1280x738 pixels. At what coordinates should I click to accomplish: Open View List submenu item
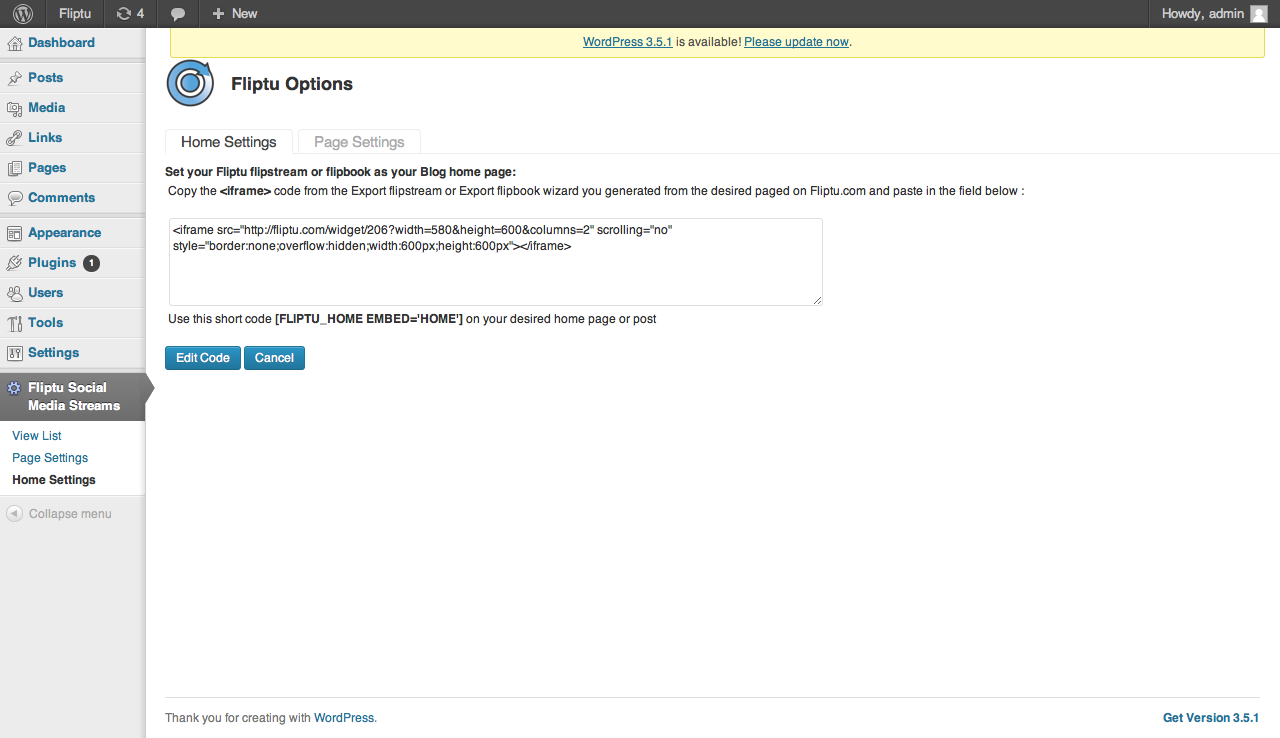point(37,436)
